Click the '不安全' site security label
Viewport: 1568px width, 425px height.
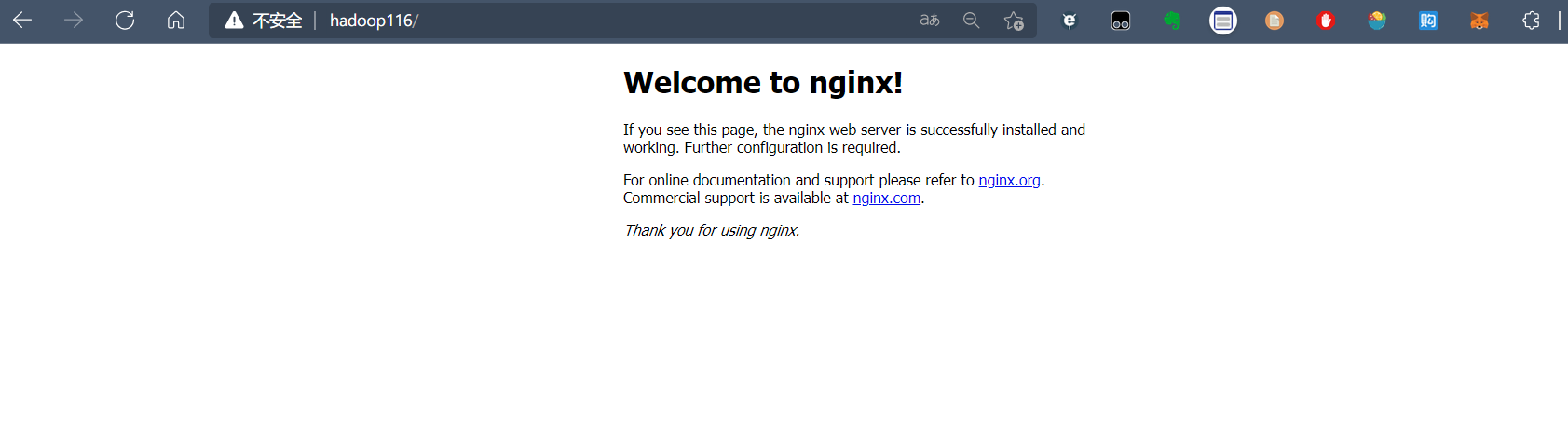(278, 21)
